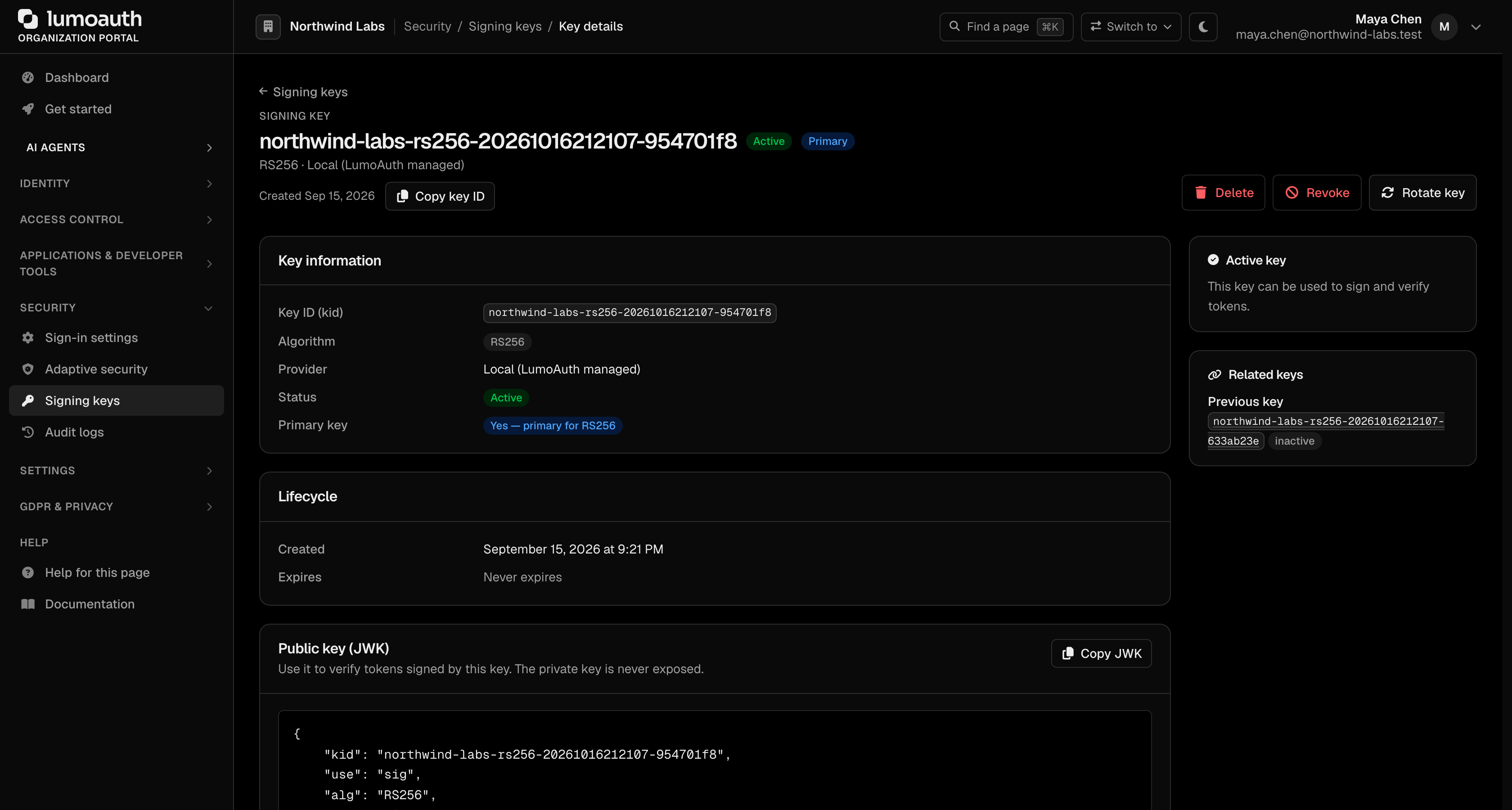Image resolution: width=1512 pixels, height=810 pixels.
Task: Open Documentation link in sidebar
Action: (x=116, y=604)
